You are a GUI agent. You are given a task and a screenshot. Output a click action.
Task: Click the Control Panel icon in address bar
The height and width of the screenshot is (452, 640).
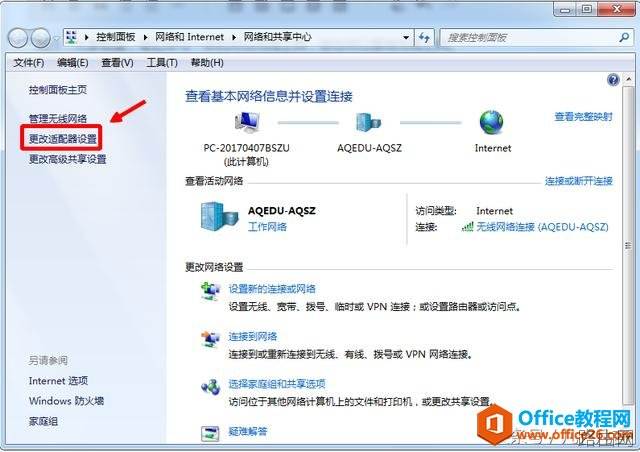[71, 37]
